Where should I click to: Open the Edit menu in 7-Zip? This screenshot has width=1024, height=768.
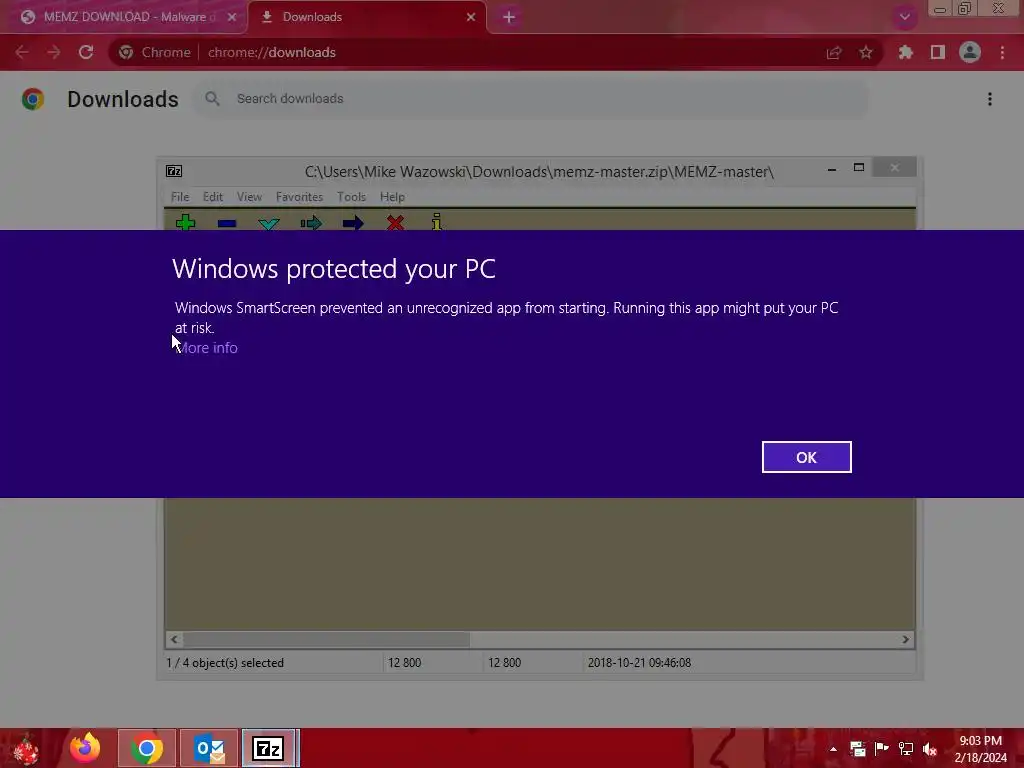point(213,197)
